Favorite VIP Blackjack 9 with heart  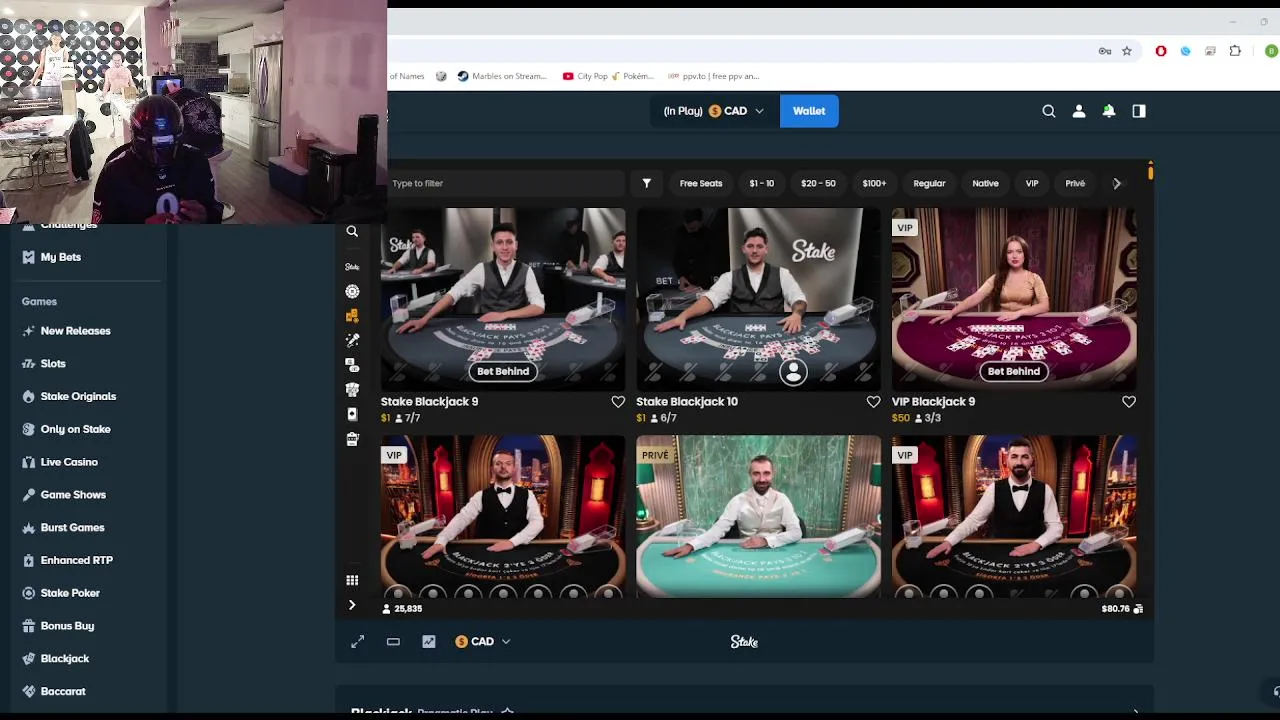click(1129, 402)
